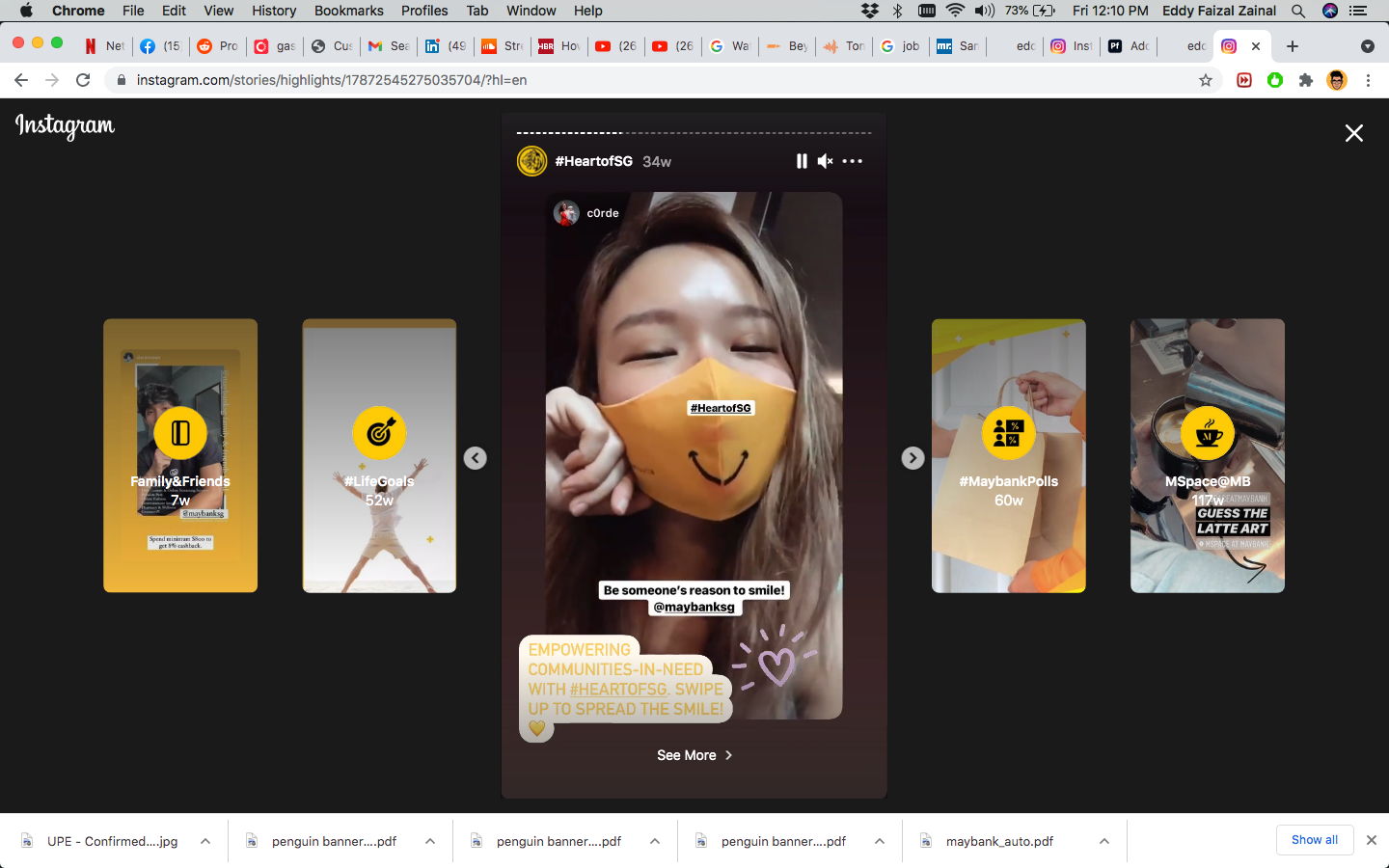Click the volume menu bar icon
This screenshot has height=868, width=1389.
tap(984, 11)
